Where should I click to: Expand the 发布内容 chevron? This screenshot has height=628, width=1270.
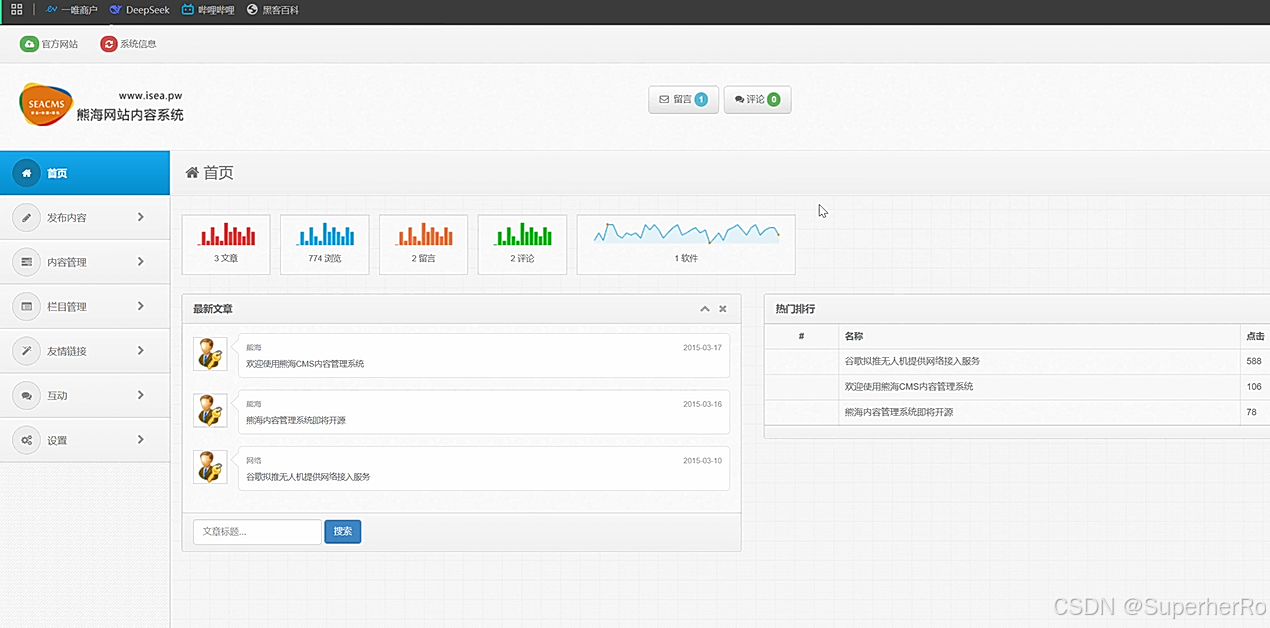pyautogui.click(x=141, y=217)
